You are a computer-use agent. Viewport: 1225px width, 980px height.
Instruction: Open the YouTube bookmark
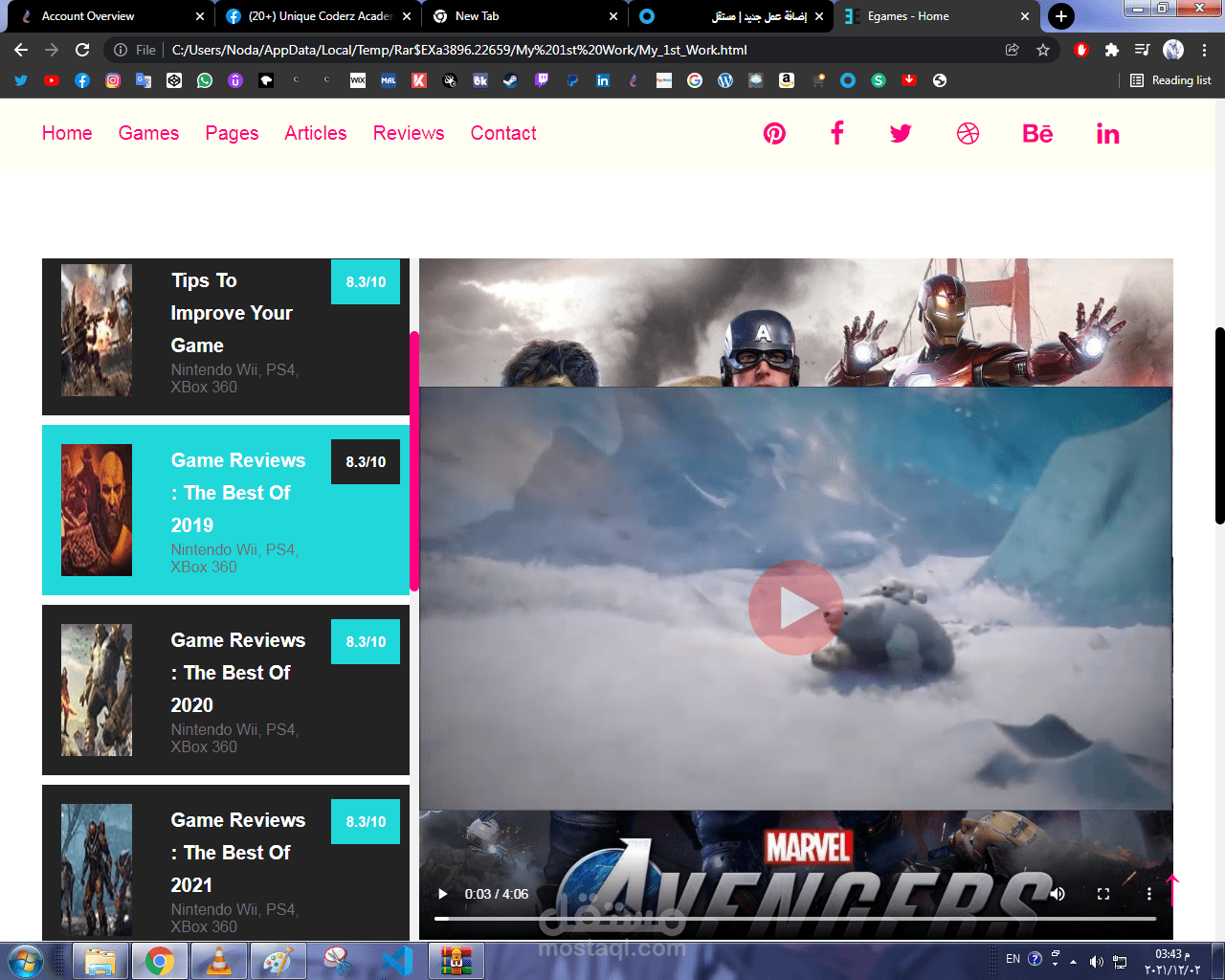coord(52,80)
